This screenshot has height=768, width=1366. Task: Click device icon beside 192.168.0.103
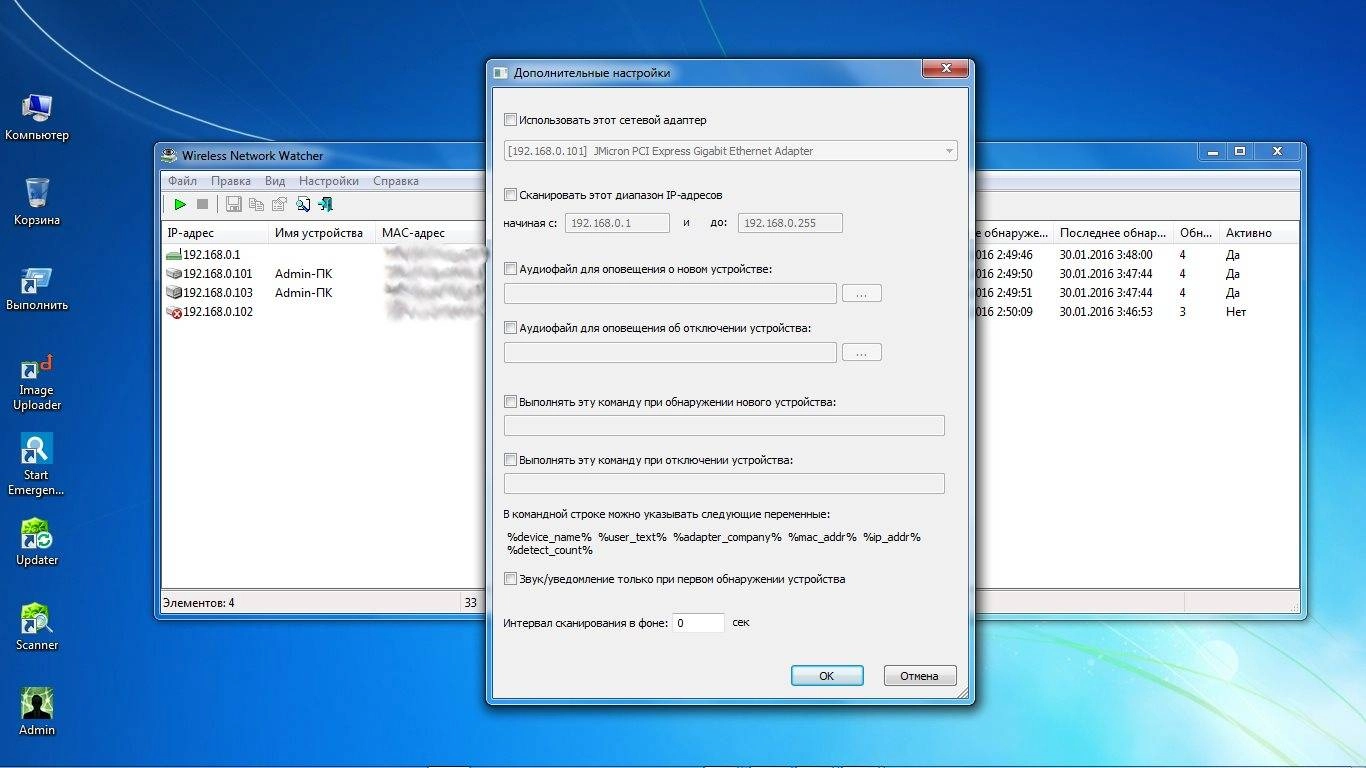click(x=174, y=293)
